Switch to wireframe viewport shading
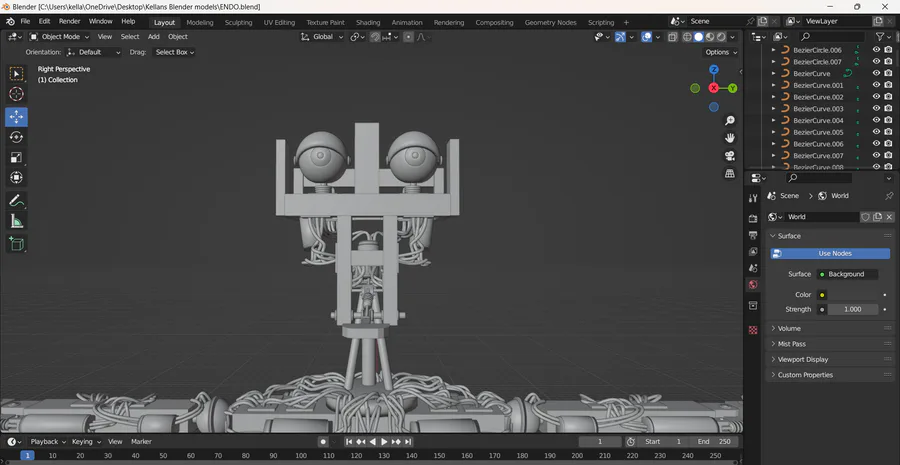 (x=687, y=37)
